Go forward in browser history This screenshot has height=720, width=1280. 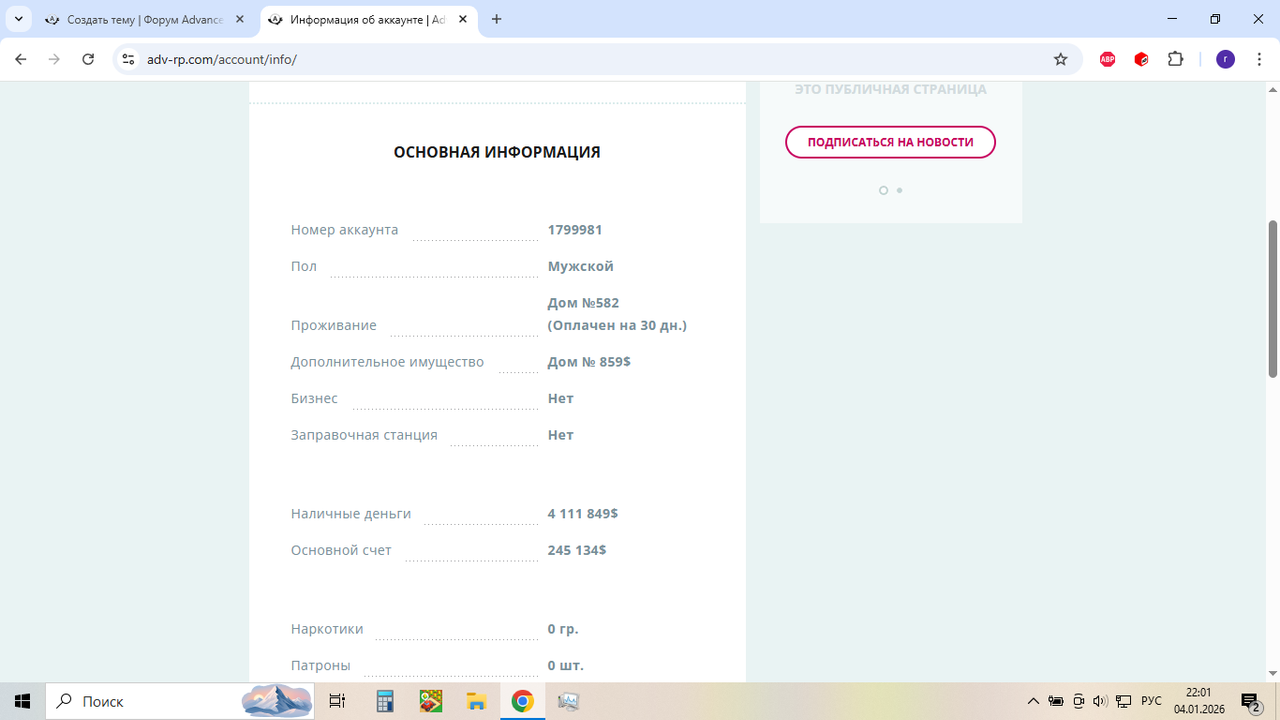coord(54,59)
